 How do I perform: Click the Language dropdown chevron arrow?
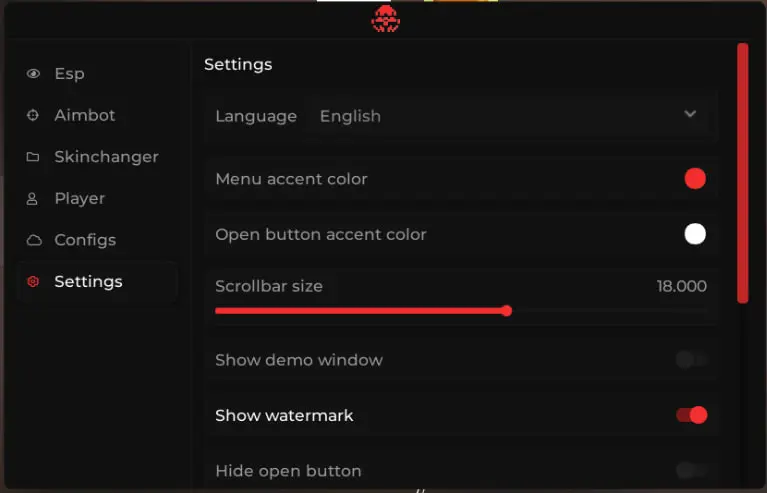point(690,114)
